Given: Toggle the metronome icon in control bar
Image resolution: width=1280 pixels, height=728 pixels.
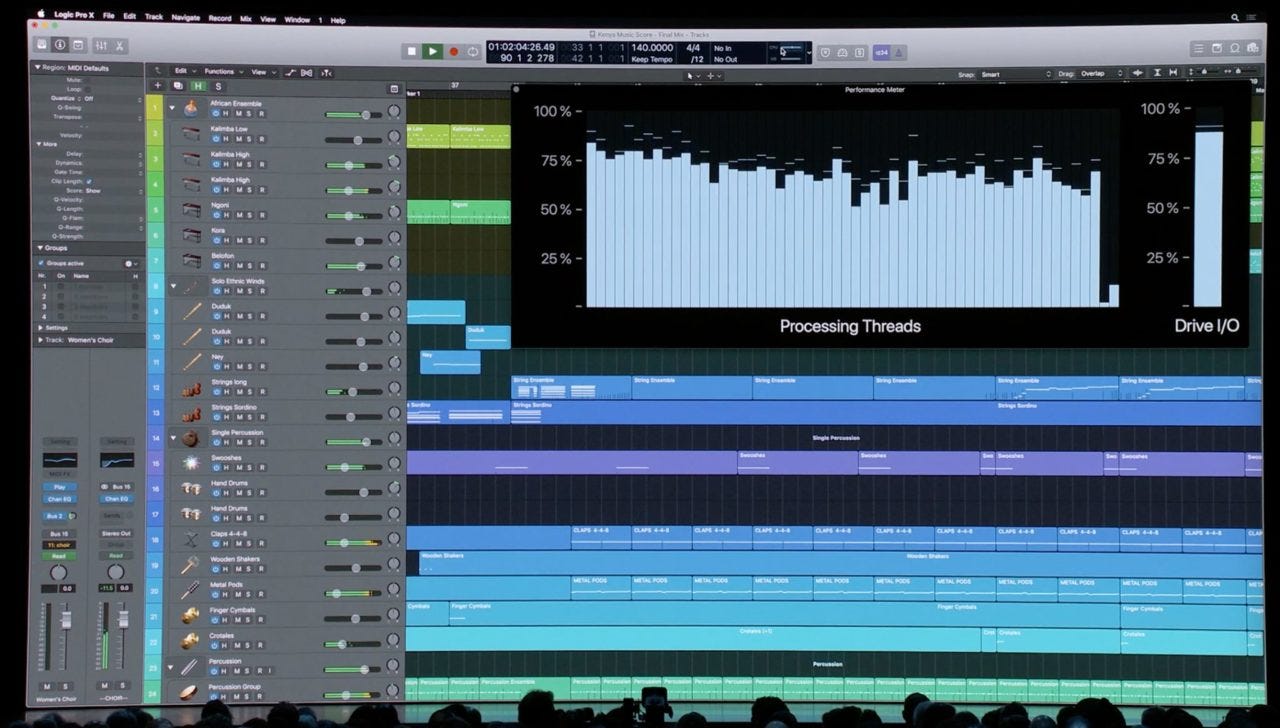Looking at the screenshot, I should click(898, 52).
